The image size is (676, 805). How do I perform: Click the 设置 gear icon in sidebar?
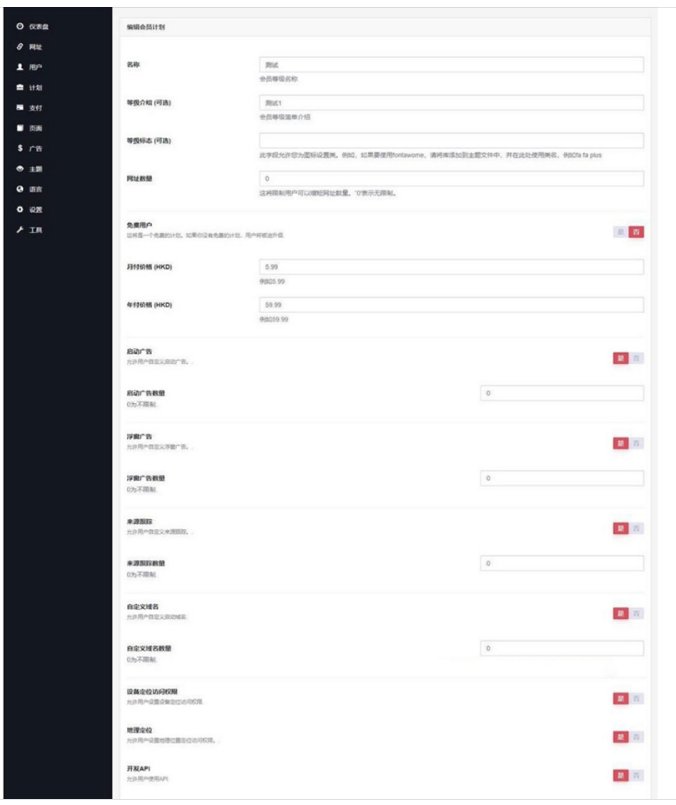(x=20, y=209)
